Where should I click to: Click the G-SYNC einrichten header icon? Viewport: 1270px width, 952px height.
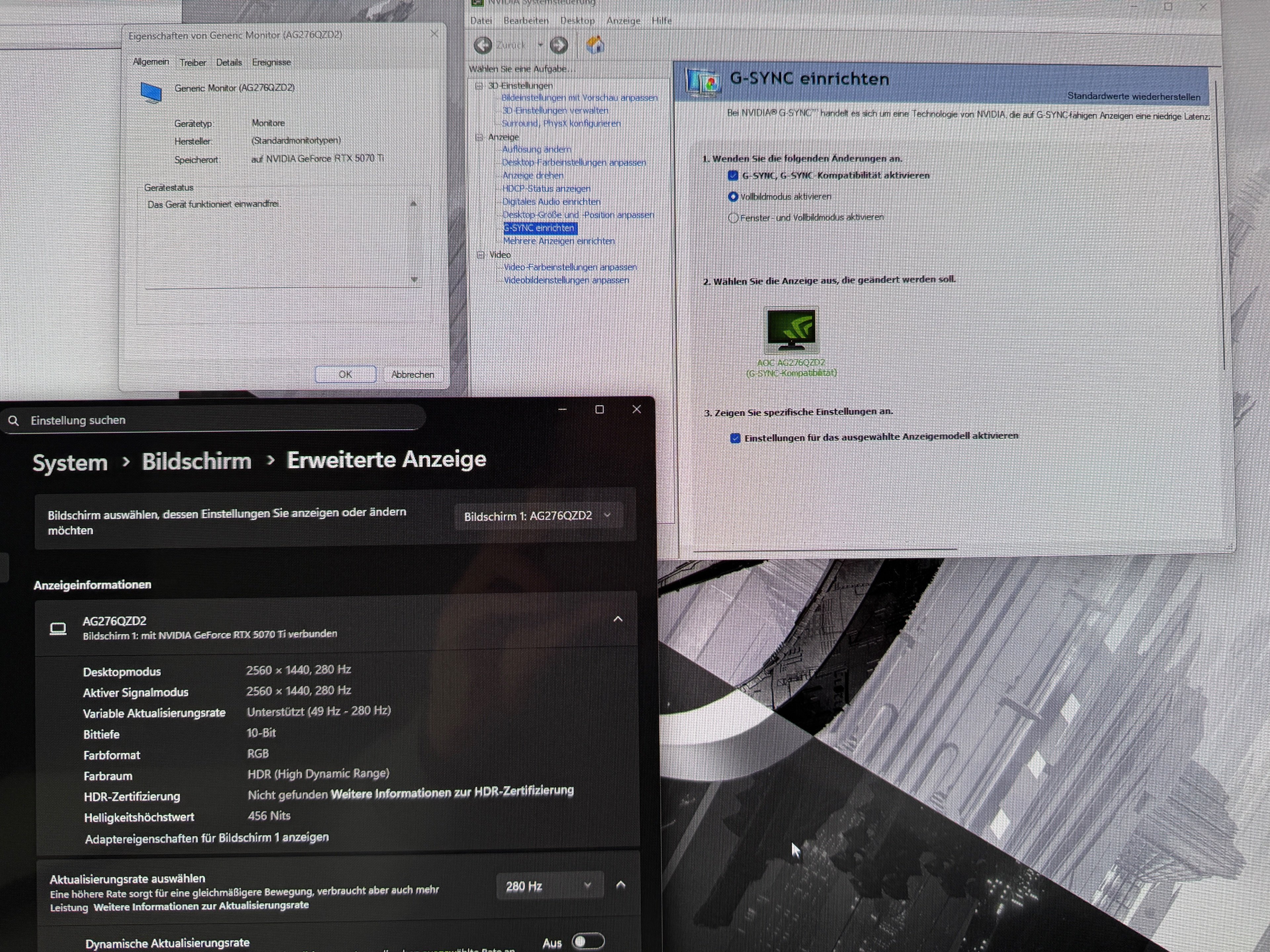click(703, 82)
